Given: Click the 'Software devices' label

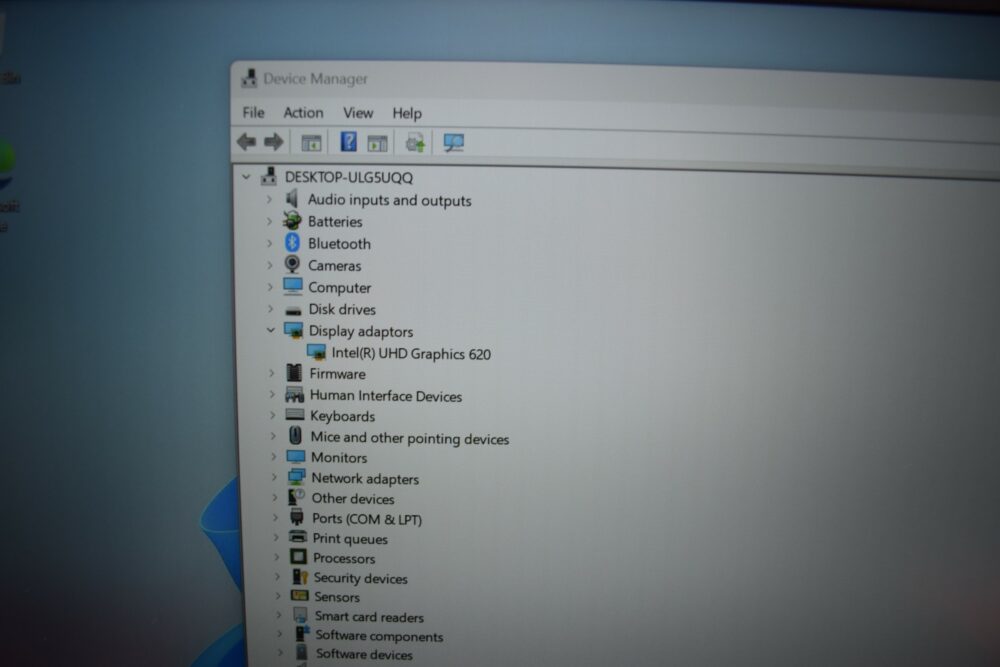Looking at the screenshot, I should point(364,654).
